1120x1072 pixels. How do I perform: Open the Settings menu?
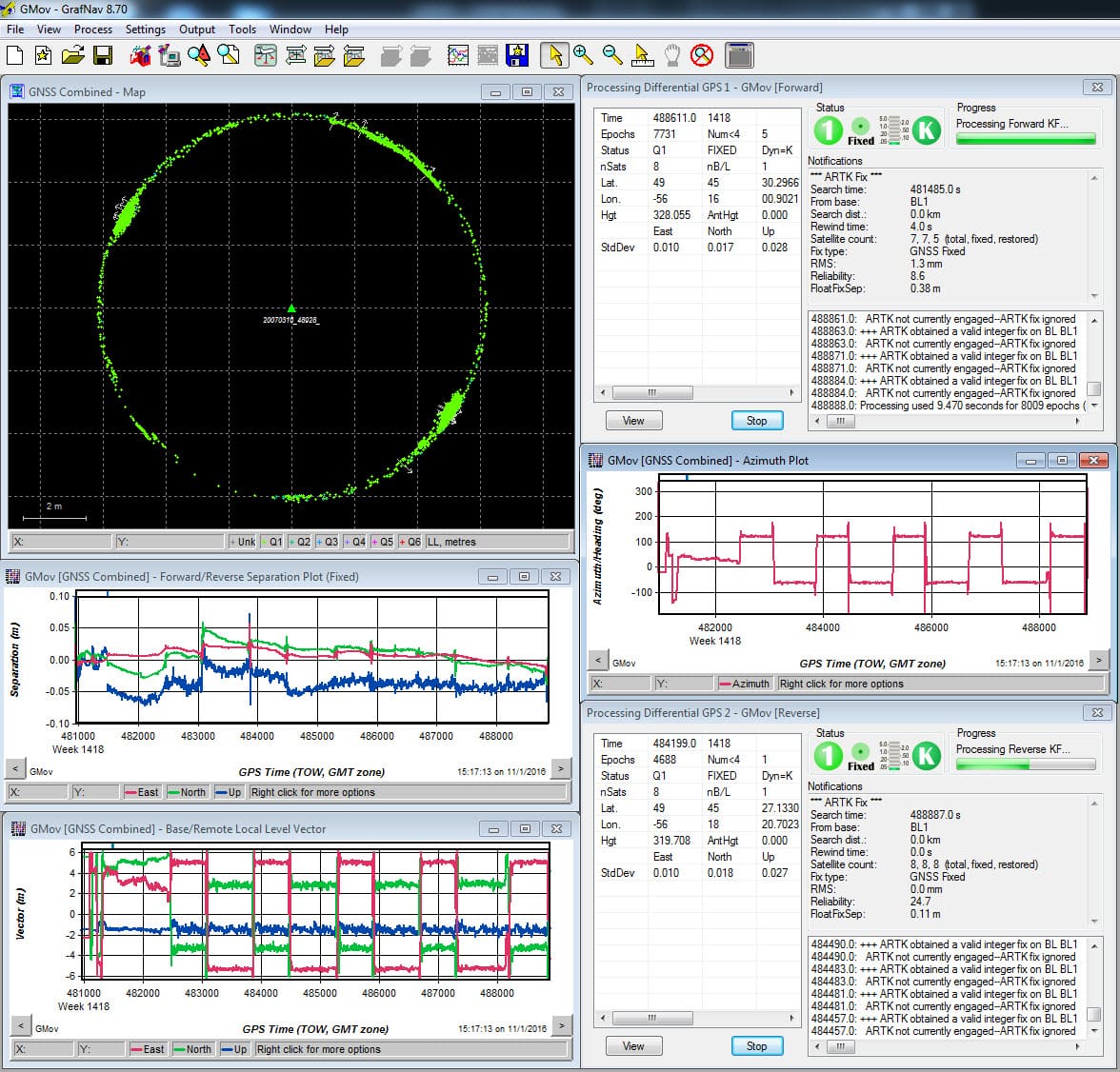(x=146, y=30)
